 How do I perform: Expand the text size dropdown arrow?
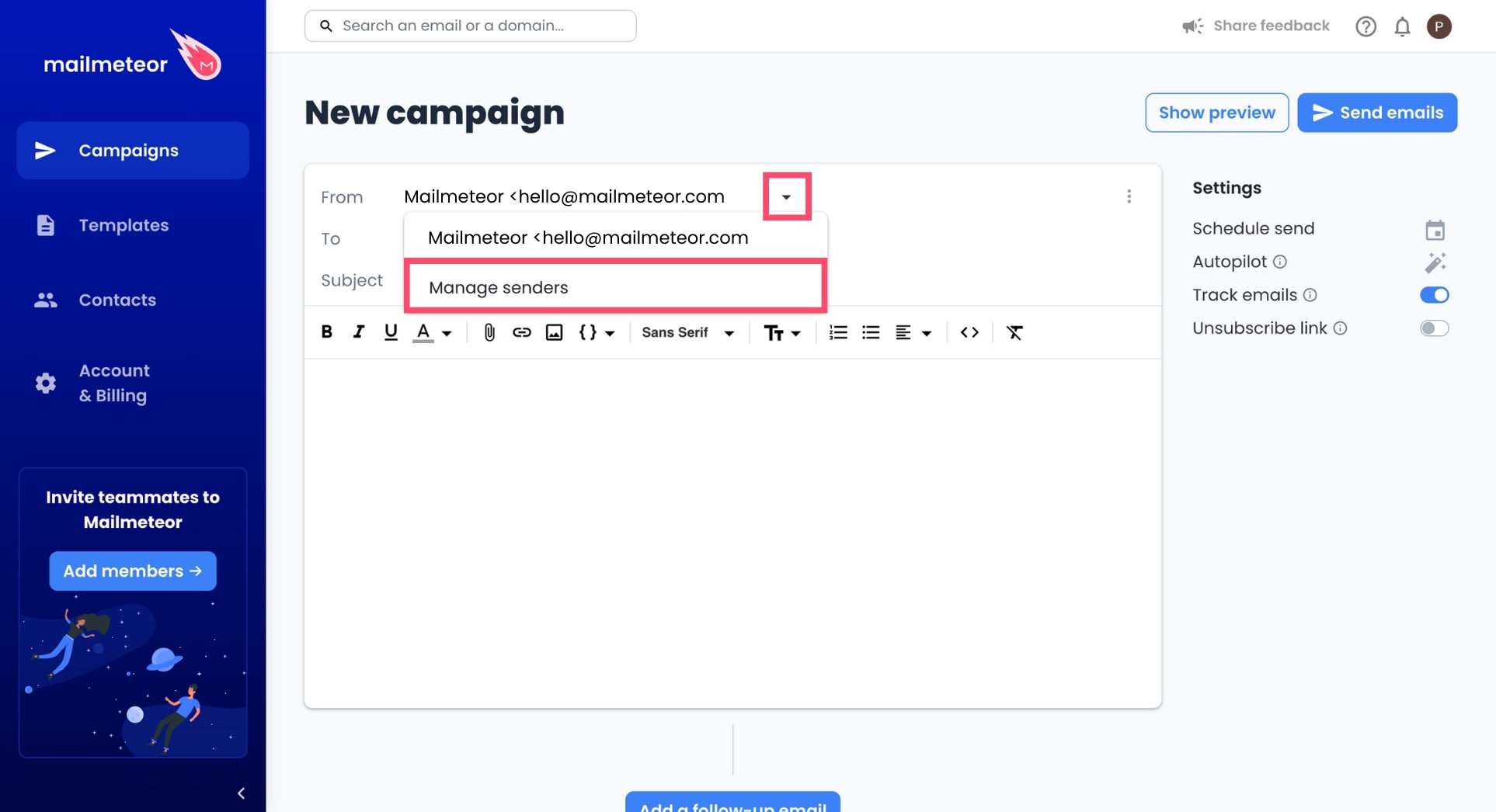tap(796, 333)
